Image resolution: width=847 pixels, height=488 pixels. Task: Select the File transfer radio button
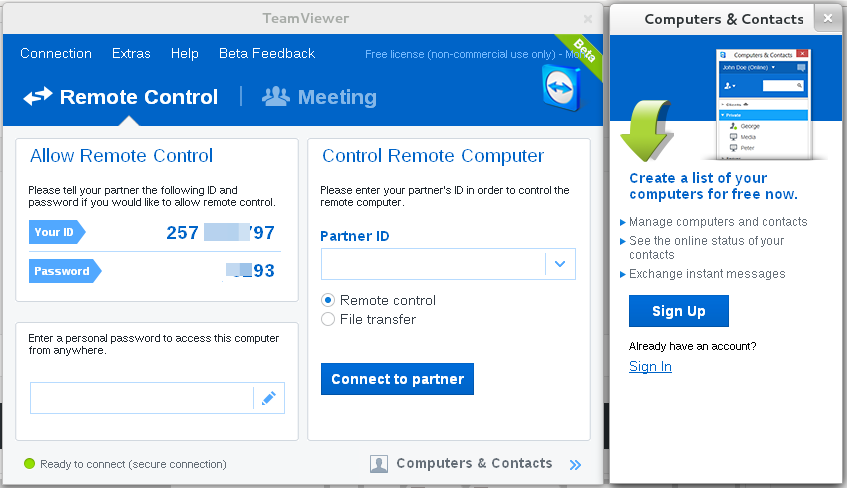tap(328, 319)
